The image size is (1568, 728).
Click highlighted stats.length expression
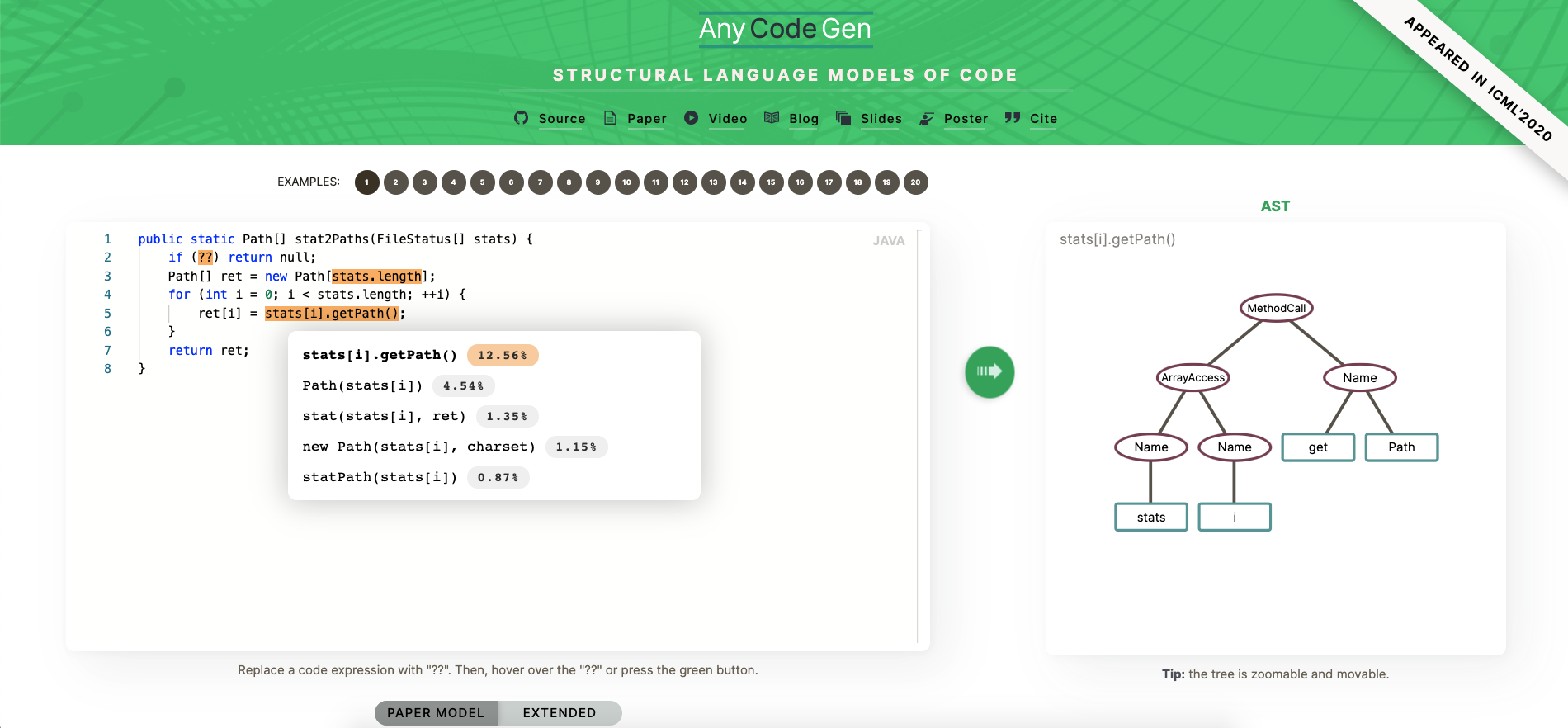click(x=377, y=277)
